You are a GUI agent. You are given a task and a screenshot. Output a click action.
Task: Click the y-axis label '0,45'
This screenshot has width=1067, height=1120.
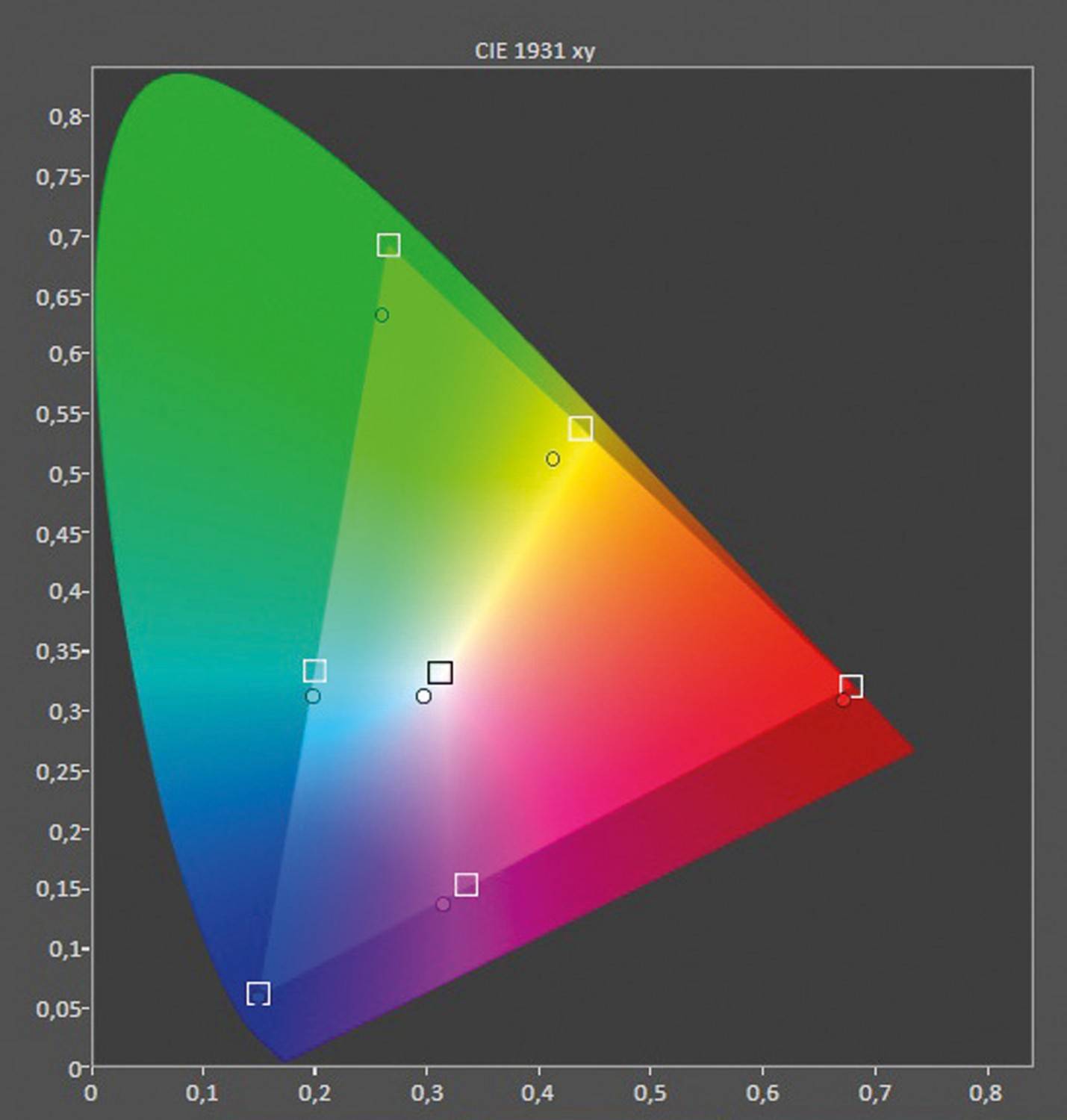60,533
